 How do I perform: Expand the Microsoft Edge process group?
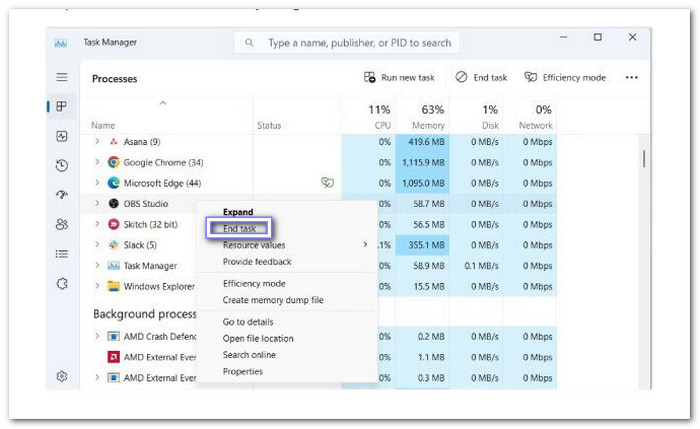pyautogui.click(x=97, y=182)
